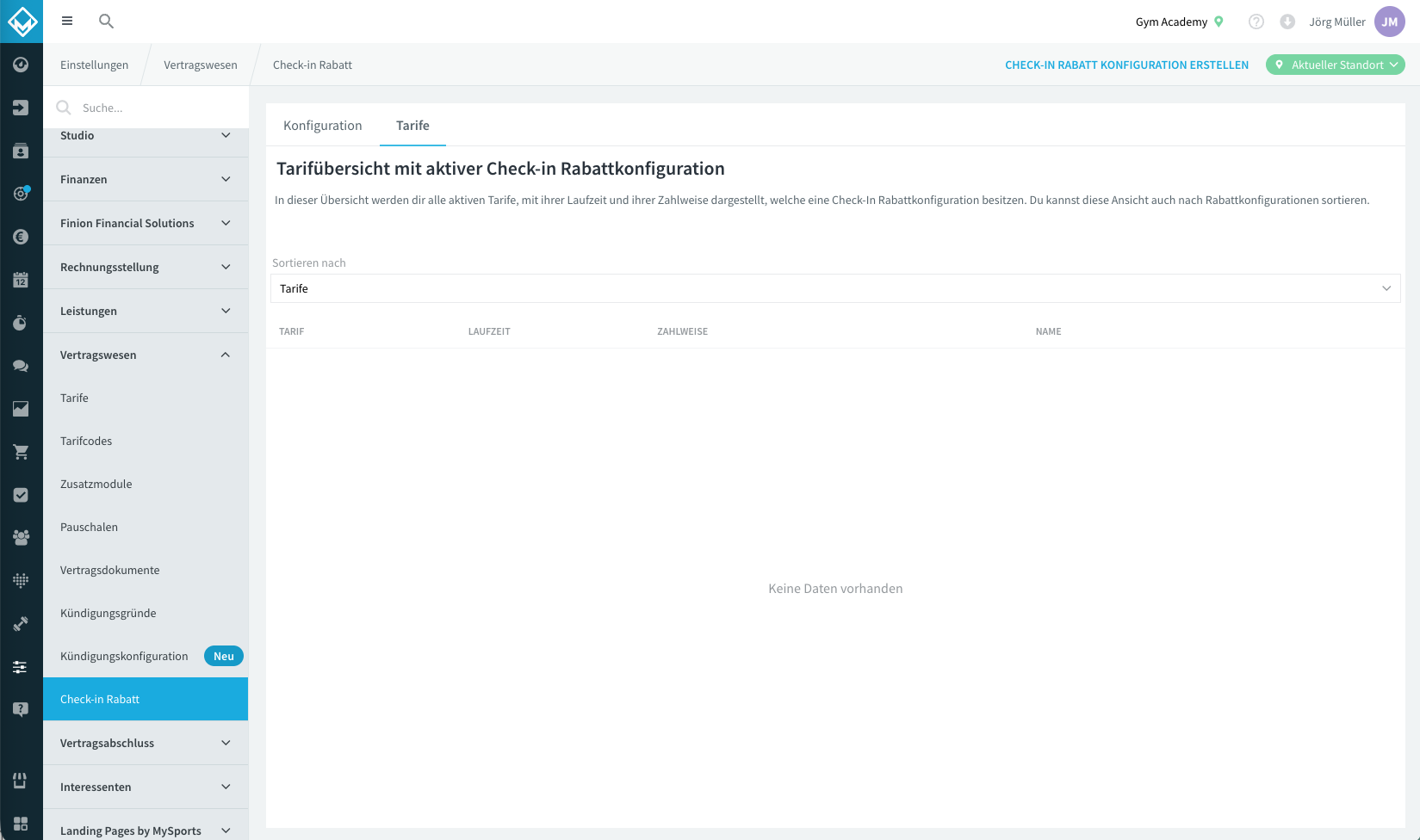1420x840 pixels.
Task: Open Vertragsdokumente menu entry
Action: 146,570
